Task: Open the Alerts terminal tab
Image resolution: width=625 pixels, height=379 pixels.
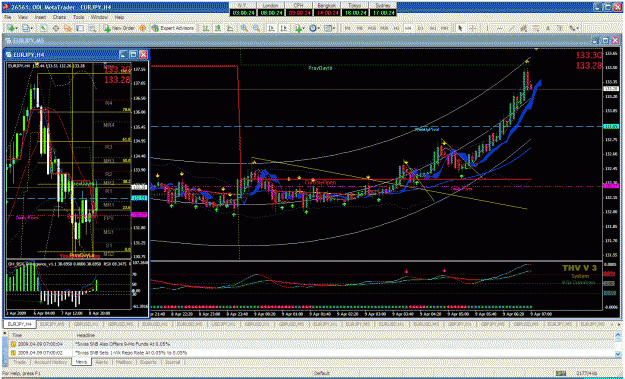Action: [x=102, y=362]
